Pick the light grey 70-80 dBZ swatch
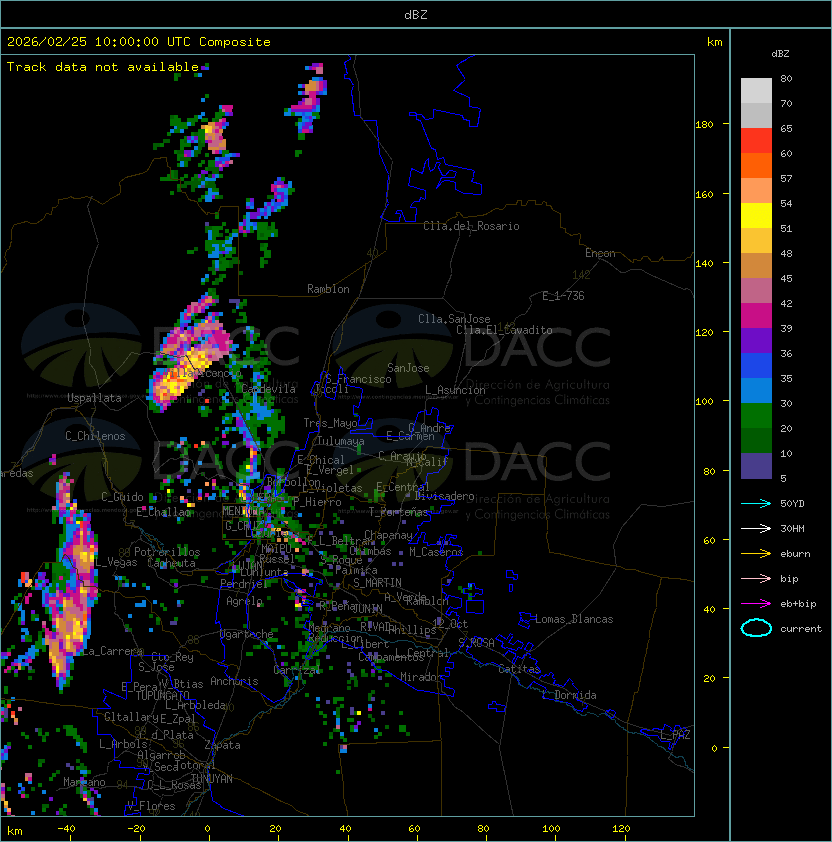This screenshot has height=842, width=832. (756, 91)
